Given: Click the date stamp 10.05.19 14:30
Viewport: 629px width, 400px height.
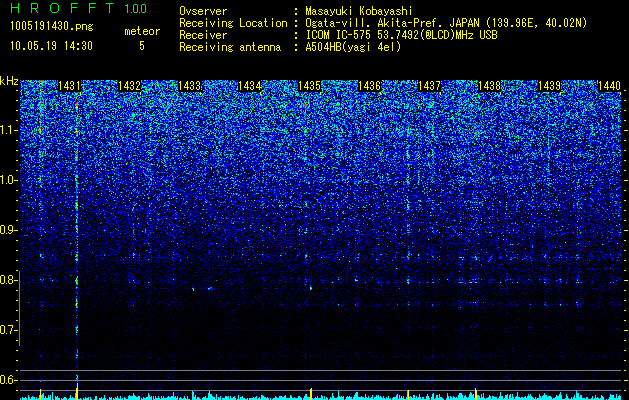Looking at the screenshot, I should tap(51, 46).
